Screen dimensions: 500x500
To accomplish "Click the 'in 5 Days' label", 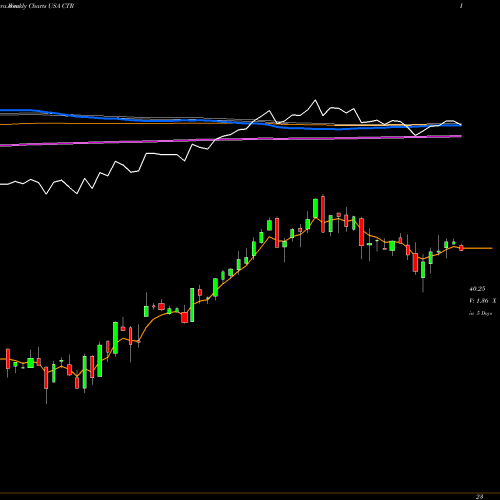I will coord(481,313).
